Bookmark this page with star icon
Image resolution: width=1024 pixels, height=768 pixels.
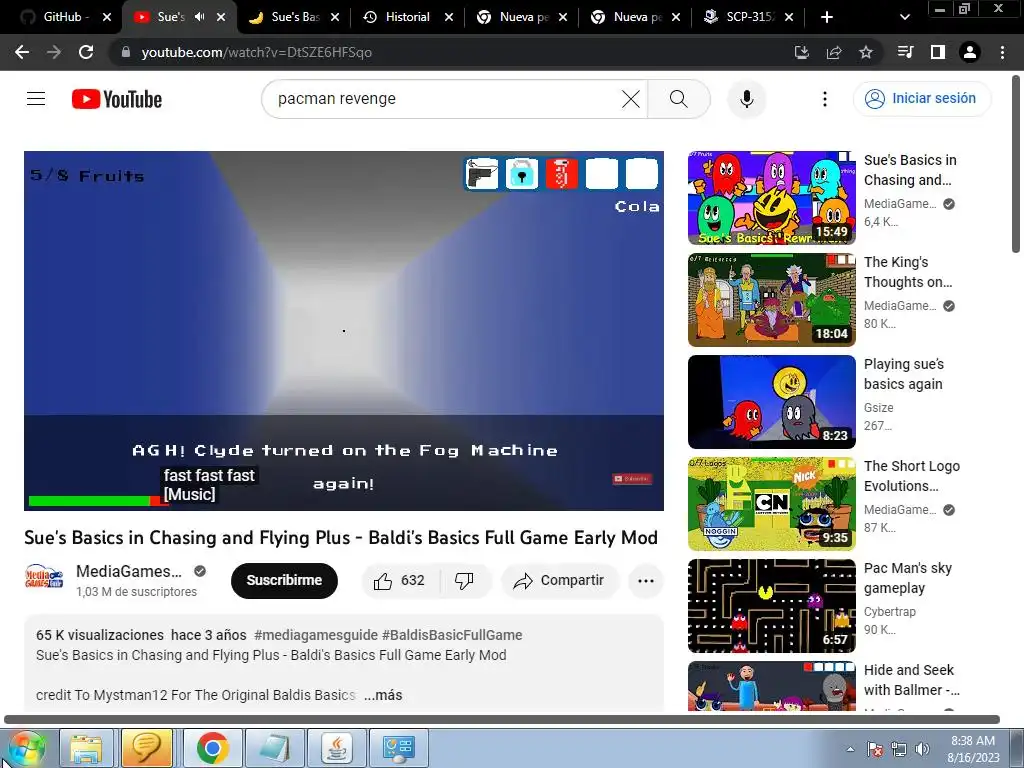click(866, 52)
